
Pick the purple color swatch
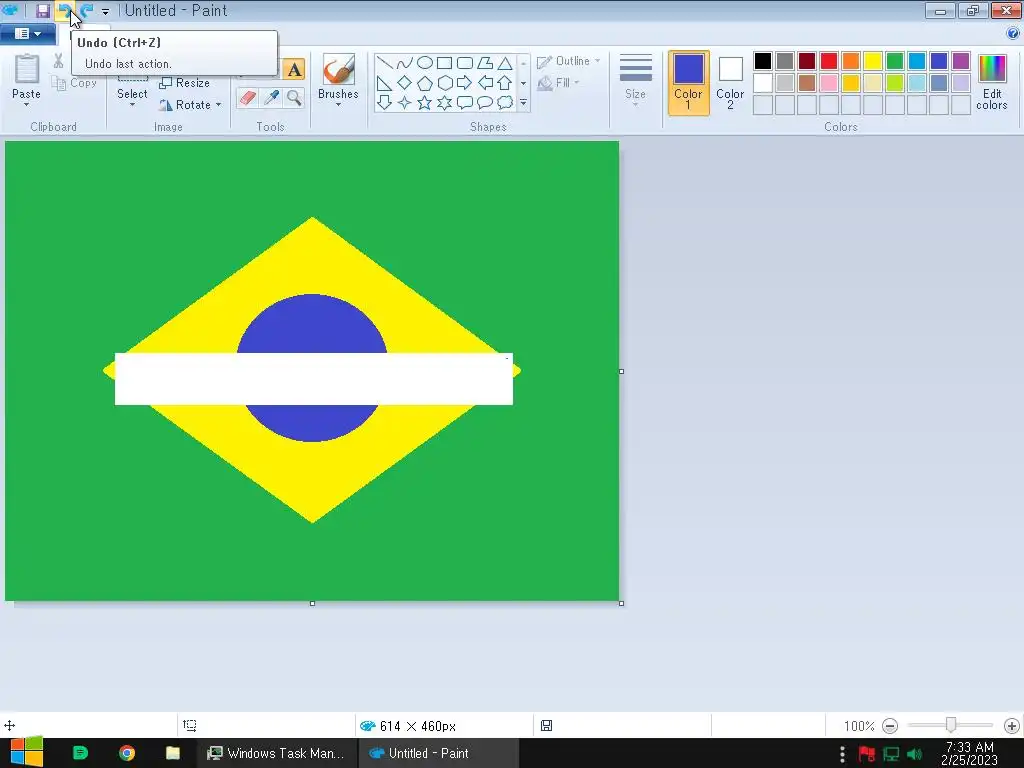[961, 61]
